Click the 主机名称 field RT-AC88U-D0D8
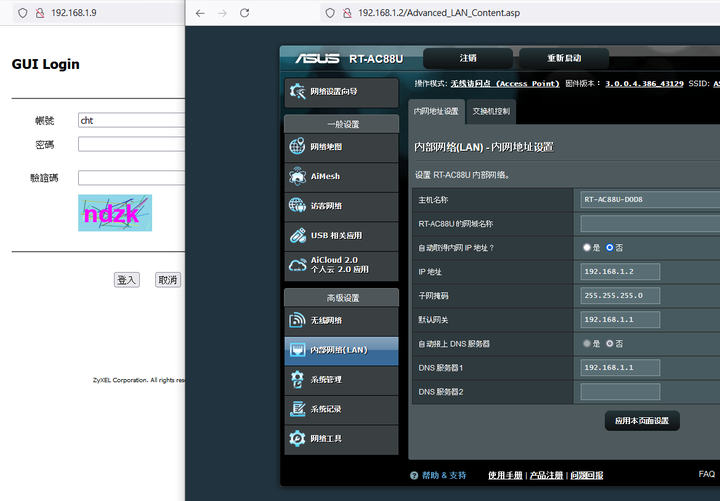The image size is (720, 501). (x=650, y=200)
